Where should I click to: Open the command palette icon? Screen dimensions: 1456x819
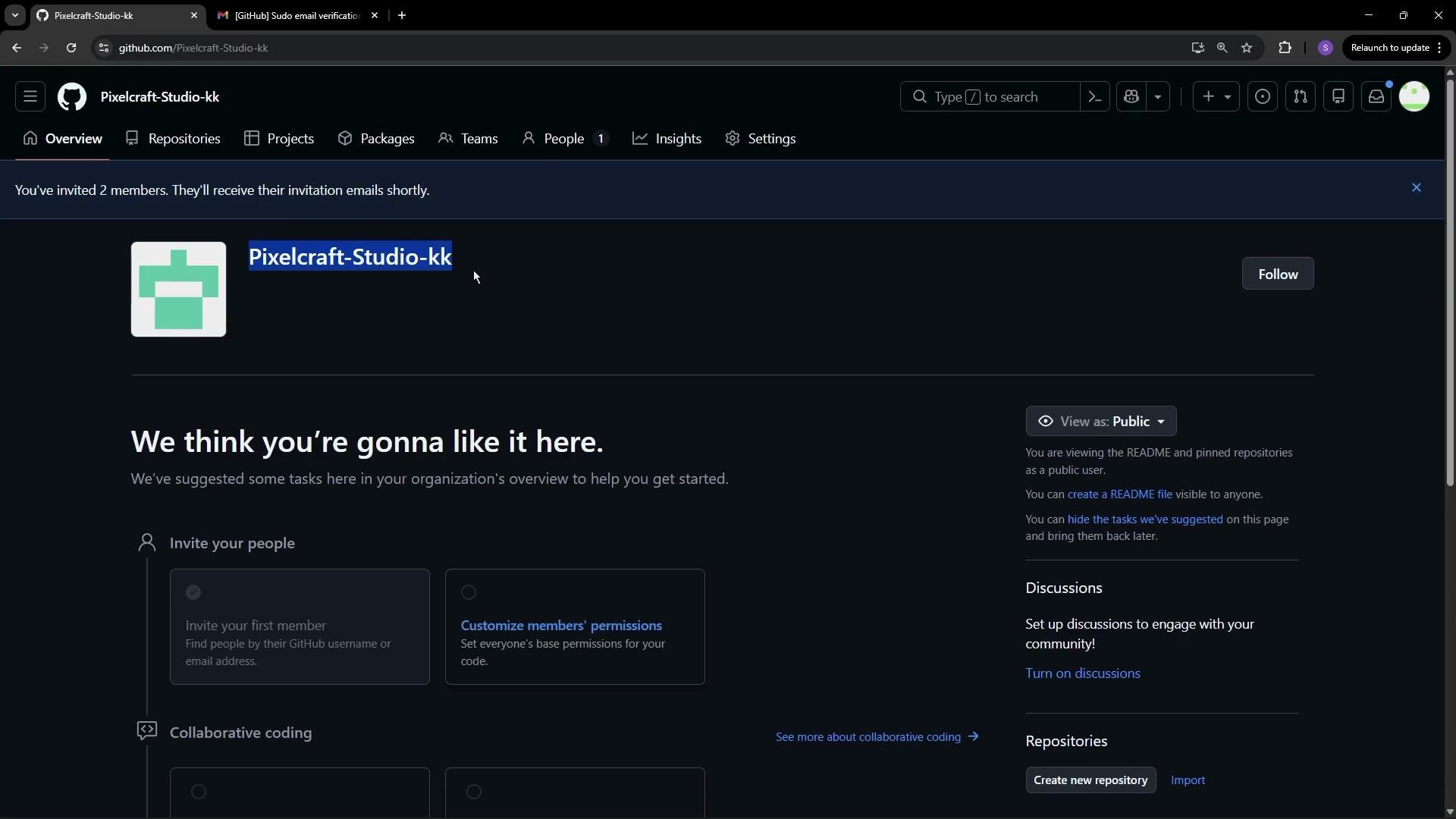1095,97
